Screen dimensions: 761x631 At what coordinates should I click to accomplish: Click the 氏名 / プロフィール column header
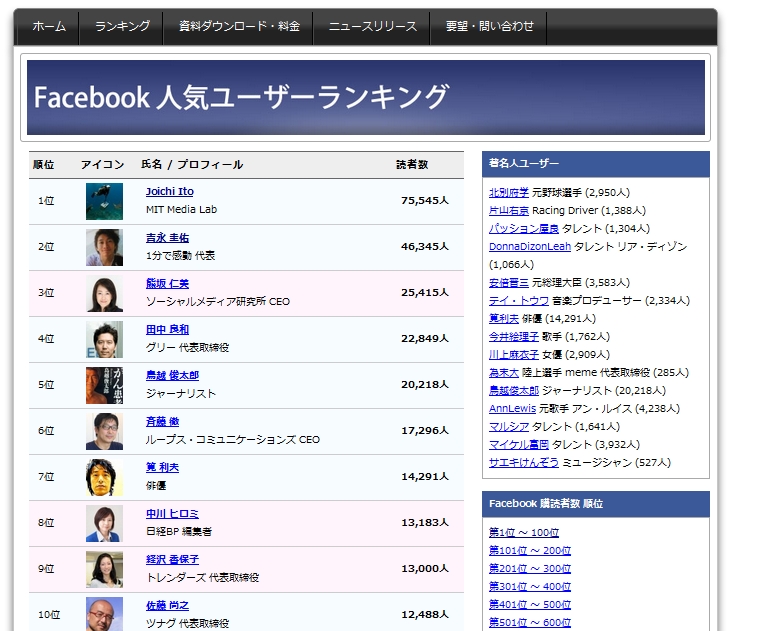[192, 165]
